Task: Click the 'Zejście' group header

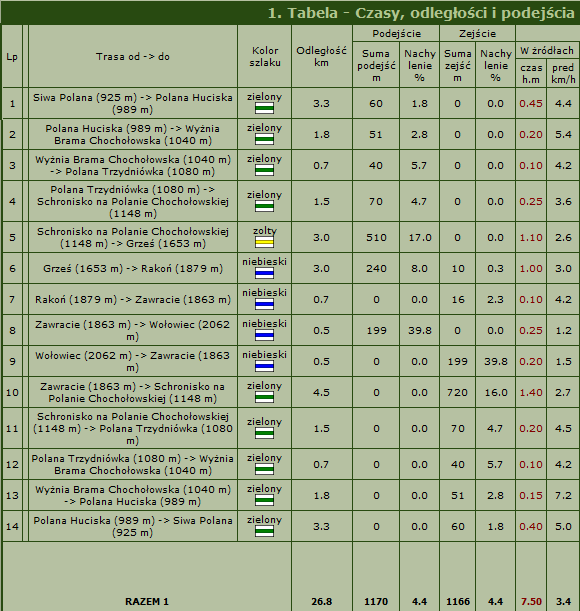Action: [477, 34]
